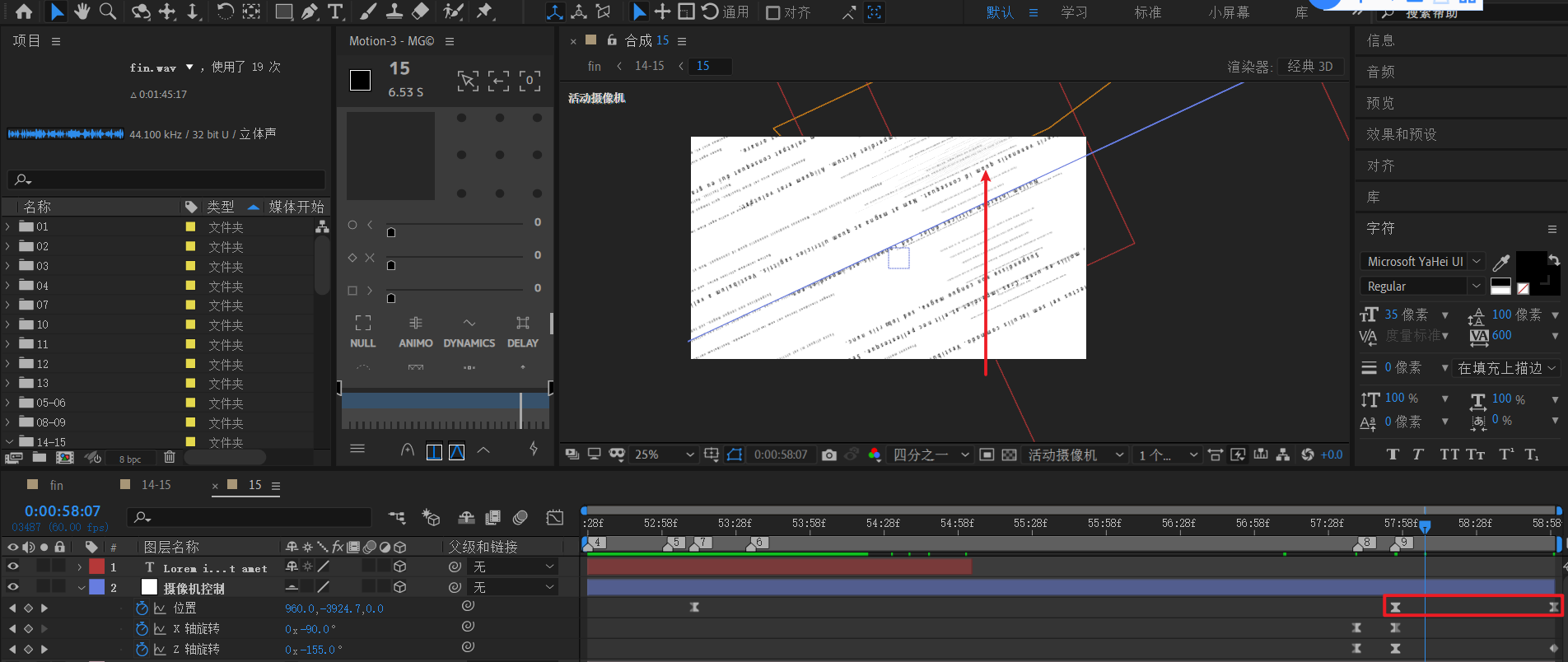This screenshot has width=1568, height=662.
Task: Toggle visibility of 摄像机控制 layer
Action: [12, 587]
